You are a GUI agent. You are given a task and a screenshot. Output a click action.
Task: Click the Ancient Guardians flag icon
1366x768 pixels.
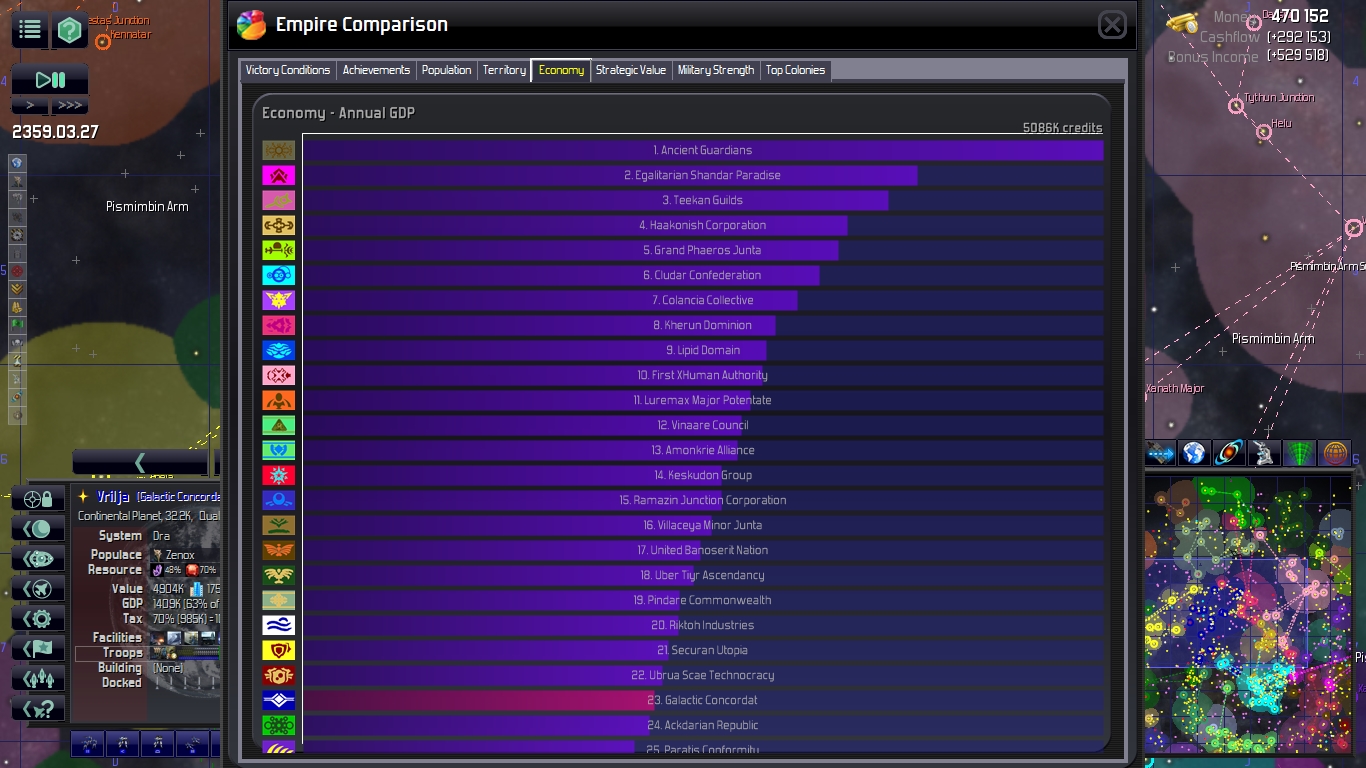tap(279, 150)
